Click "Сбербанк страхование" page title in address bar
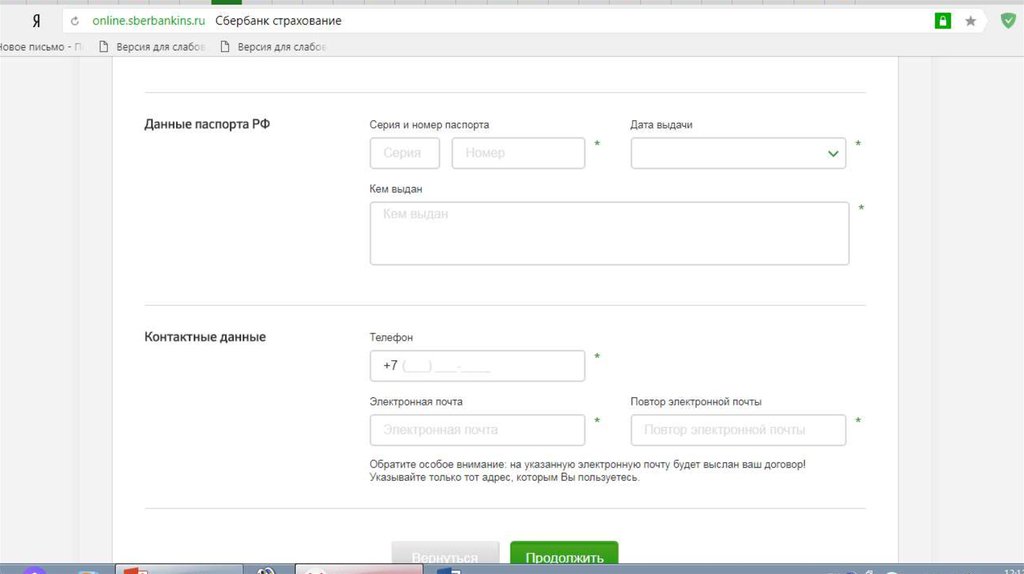Screen dimensions: 1024x574 pos(278,21)
